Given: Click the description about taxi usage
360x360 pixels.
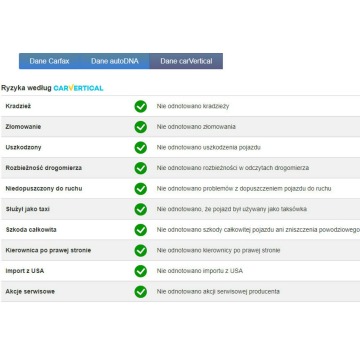Looking at the screenshot, I should 232,209.
